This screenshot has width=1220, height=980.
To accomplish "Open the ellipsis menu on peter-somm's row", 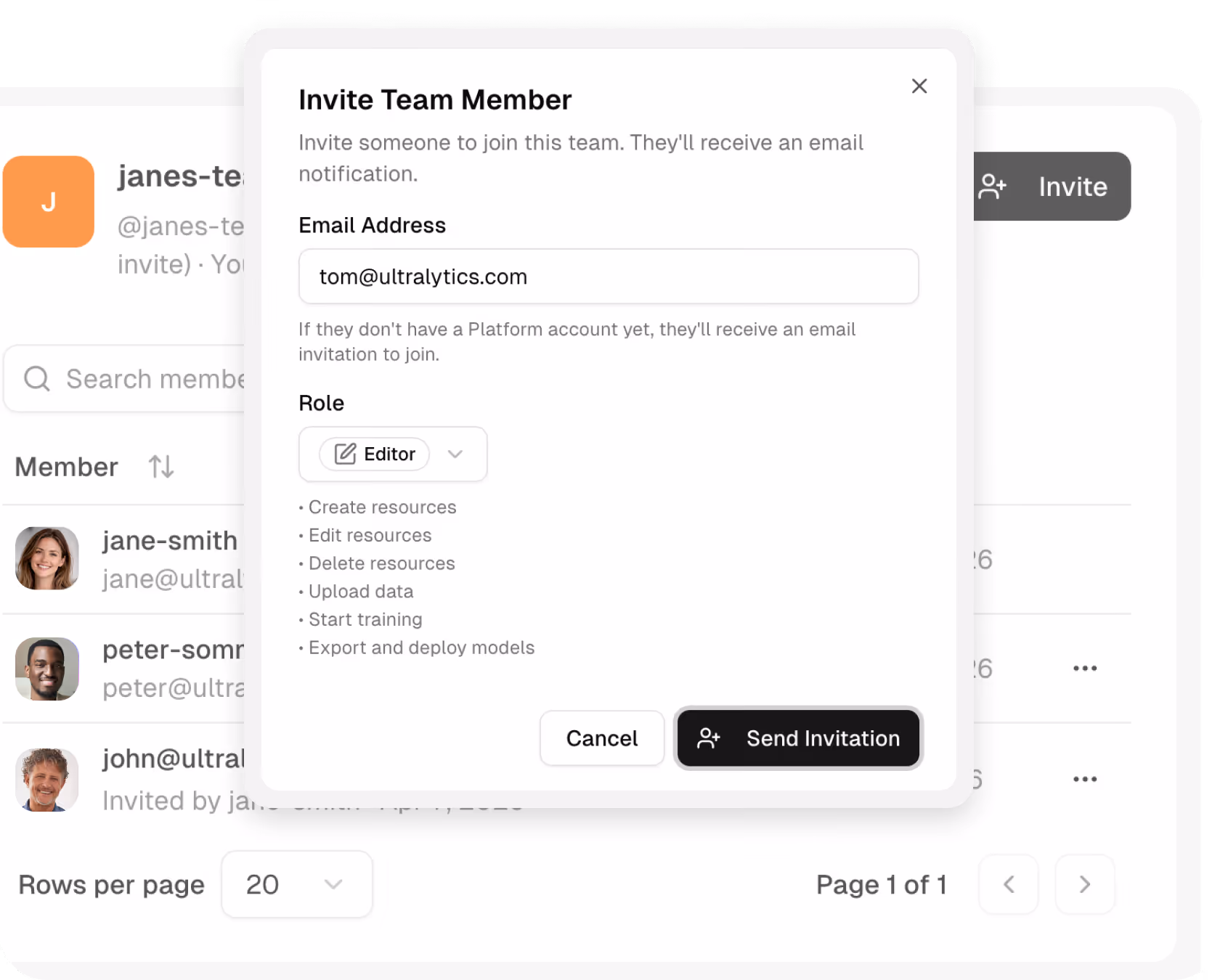I will (1084, 668).
